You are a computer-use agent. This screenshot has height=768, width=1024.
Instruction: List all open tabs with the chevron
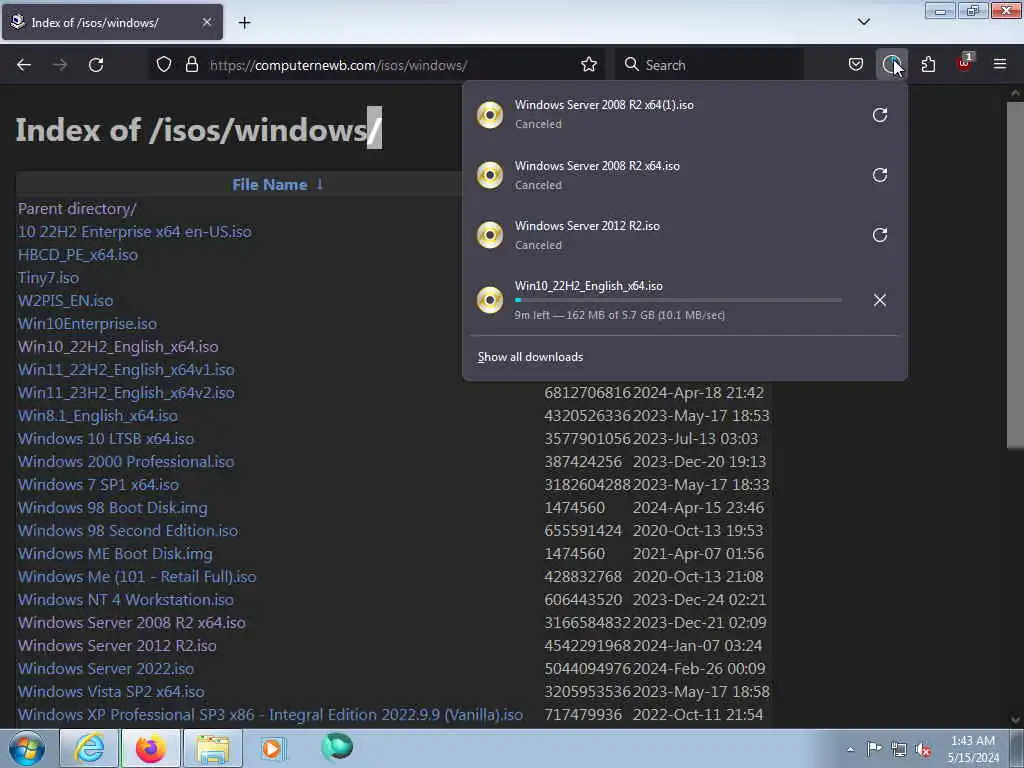tap(863, 22)
